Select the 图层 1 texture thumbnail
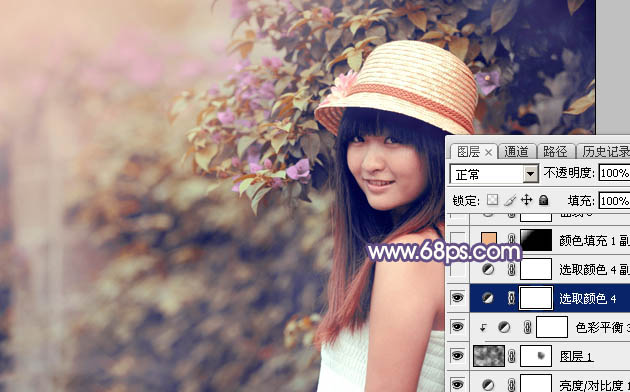 tap(489, 356)
